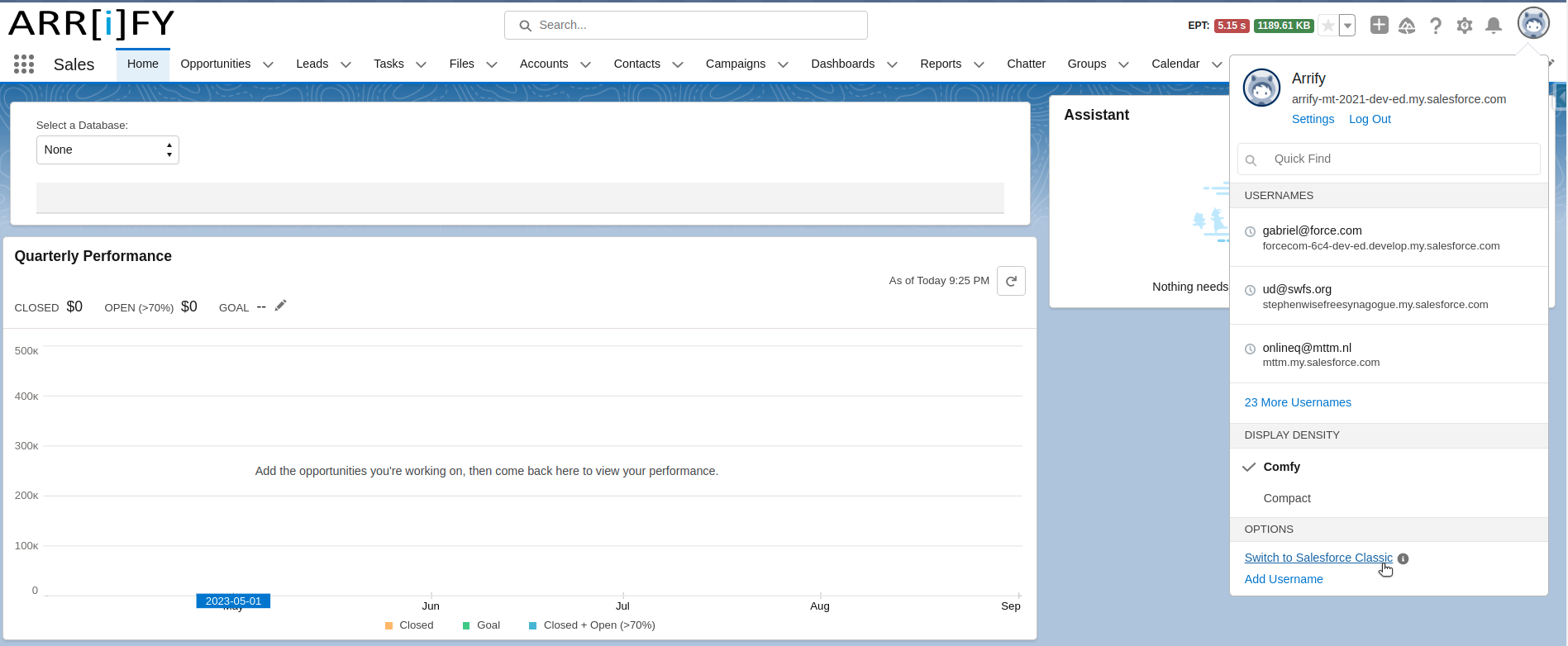Click the user avatar in header
1568x646 pixels.
click(1533, 23)
